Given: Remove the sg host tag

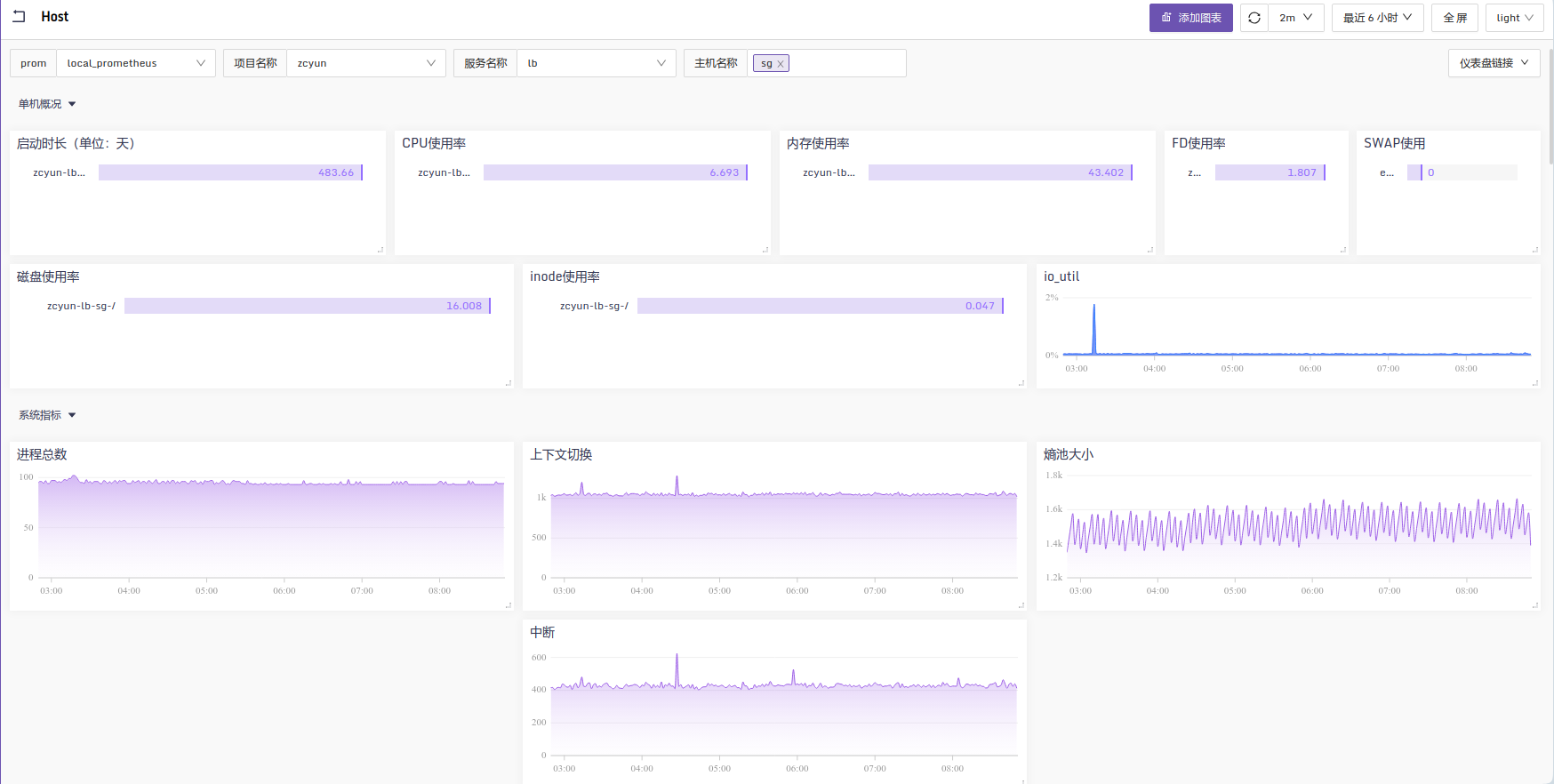Looking at the screenshot, I should pos(781,64).
